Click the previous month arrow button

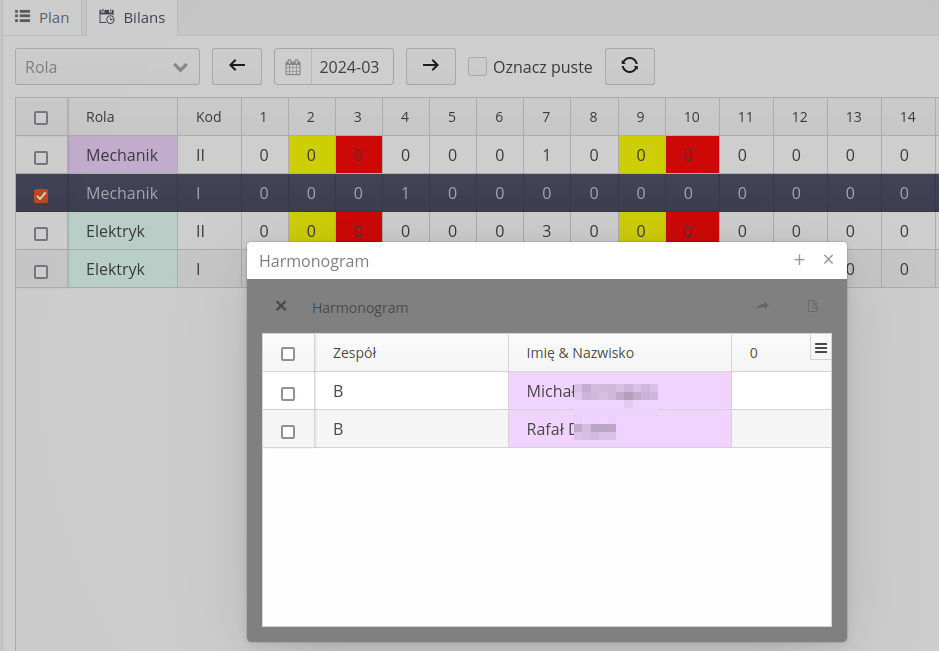pyautogui.click(x=237, y=66)
